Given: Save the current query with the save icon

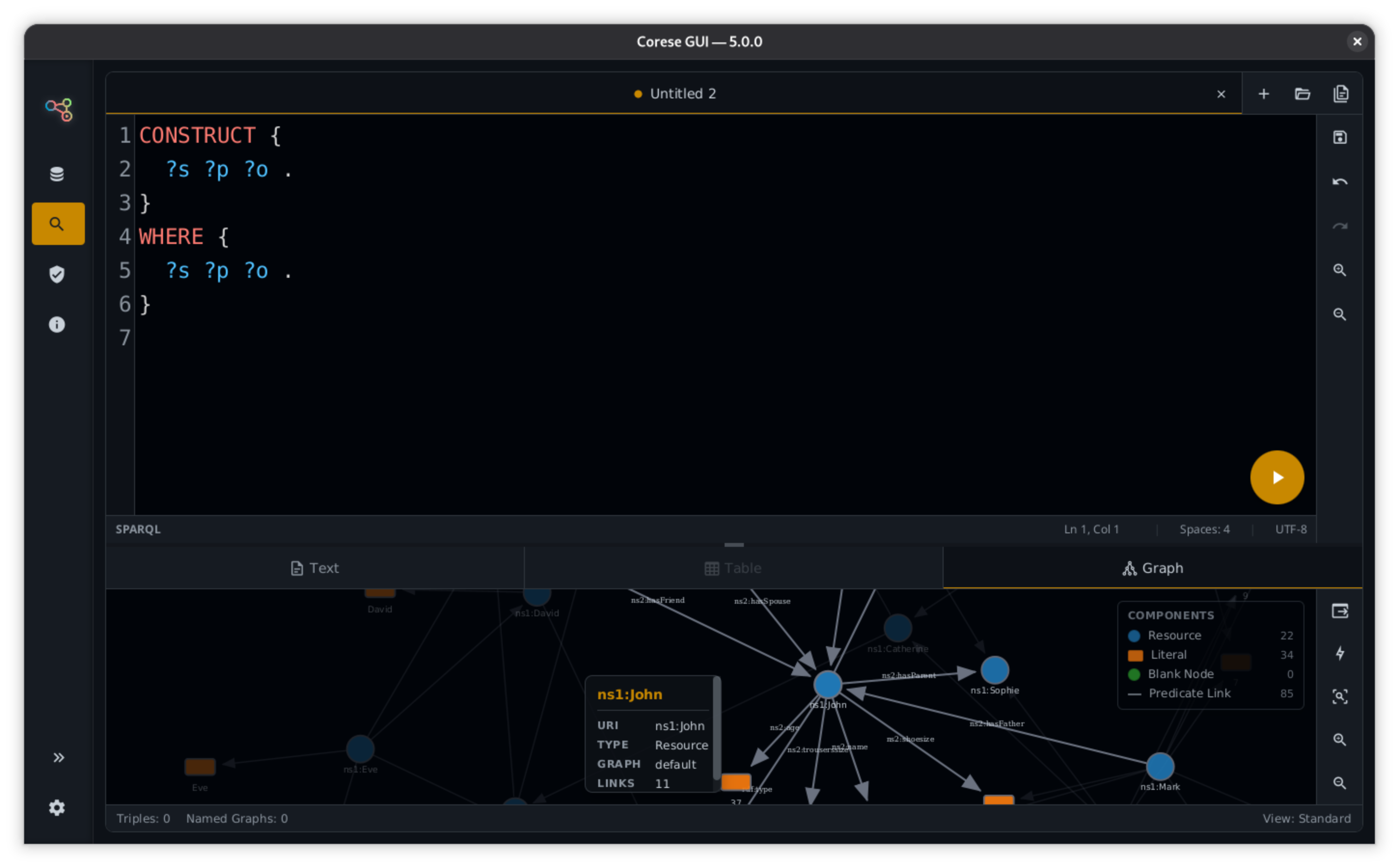Looking at the screenshot, I should [x=1341, y=136].
